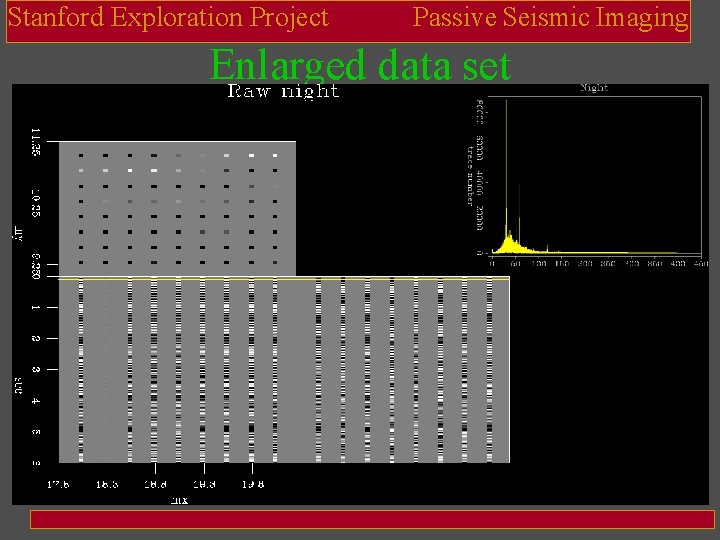The height and width of the screenshot is (540, 720).
Task: Click the "17.6" tick on the mx axis
Action: click(58, 484)
